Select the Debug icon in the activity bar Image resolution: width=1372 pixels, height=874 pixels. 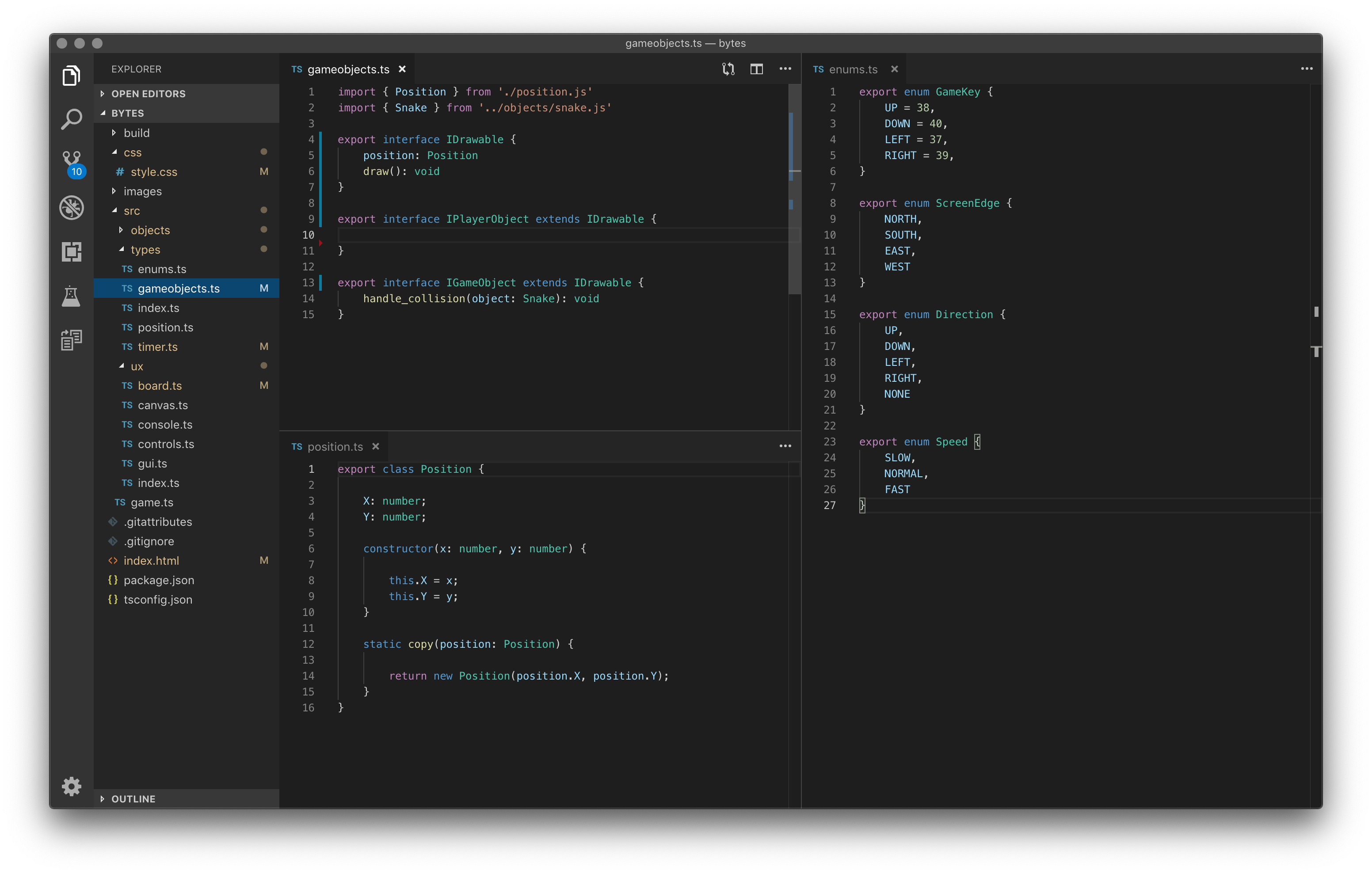71,207
